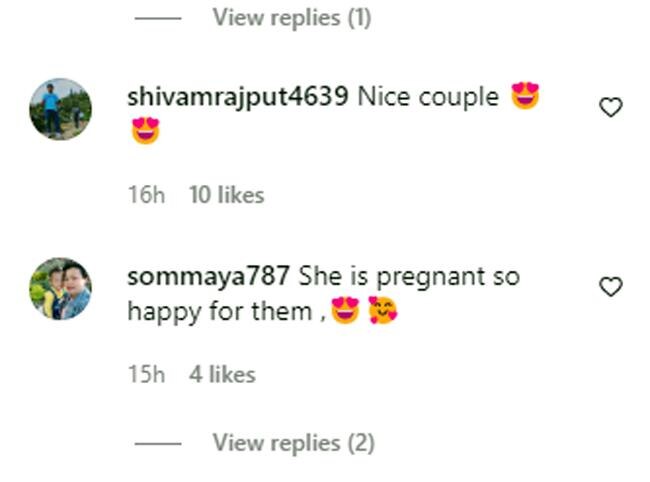Open shivamrajput4639's profile picture

click(x=61, y=109)
